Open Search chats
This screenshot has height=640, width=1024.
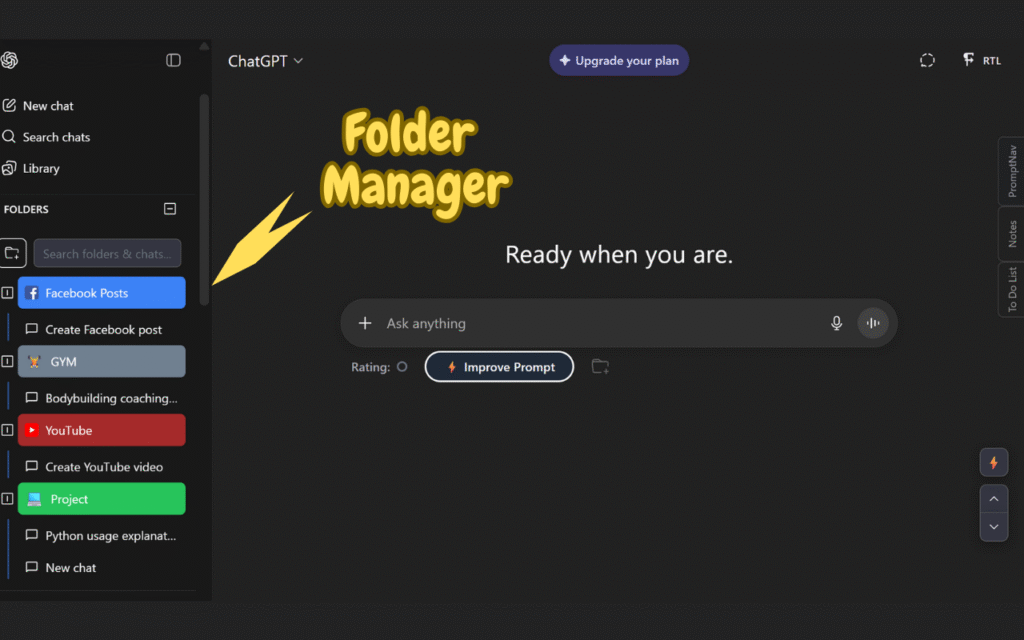[56, 137]
